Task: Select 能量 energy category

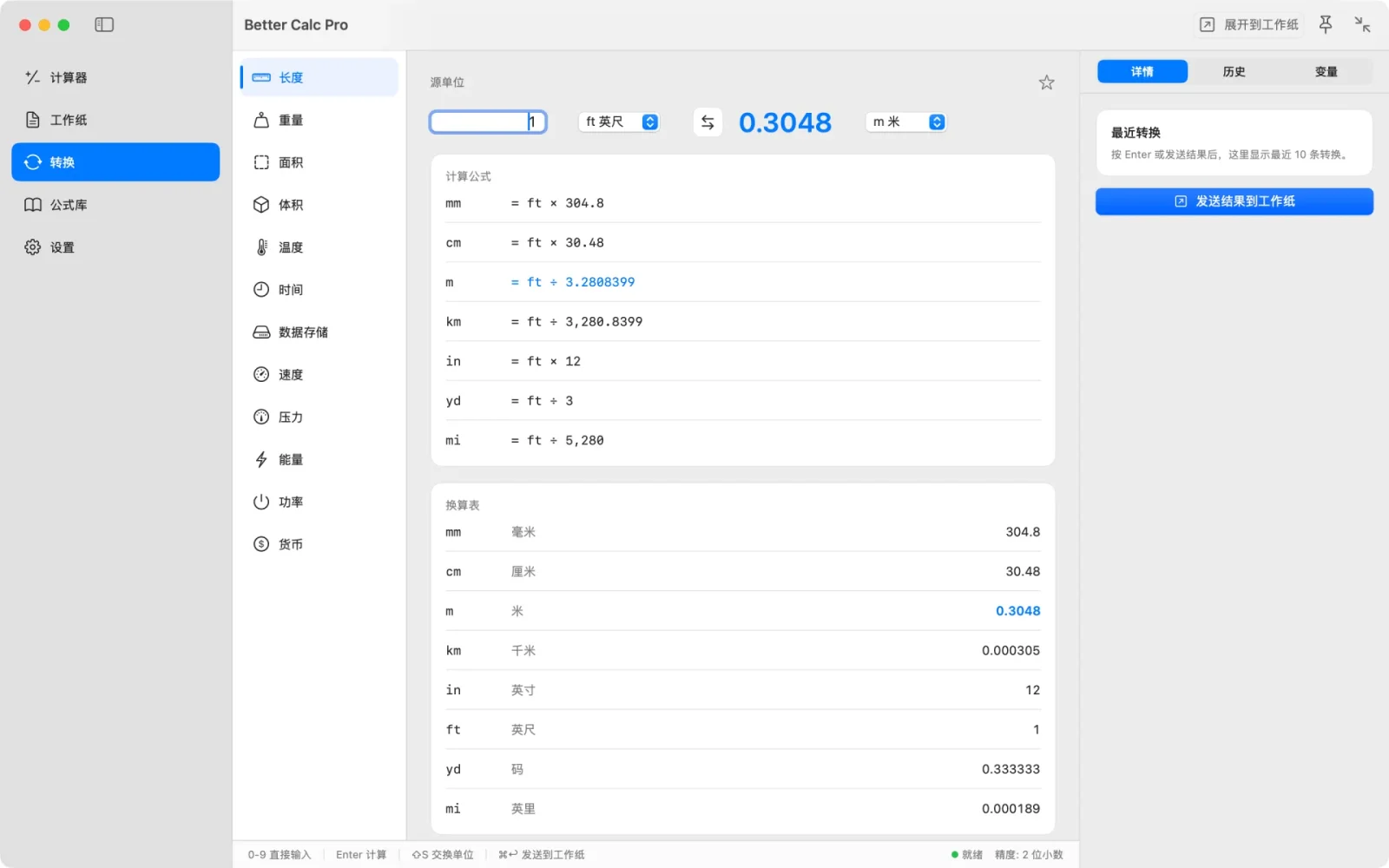Action: click(x=319, y=460)
